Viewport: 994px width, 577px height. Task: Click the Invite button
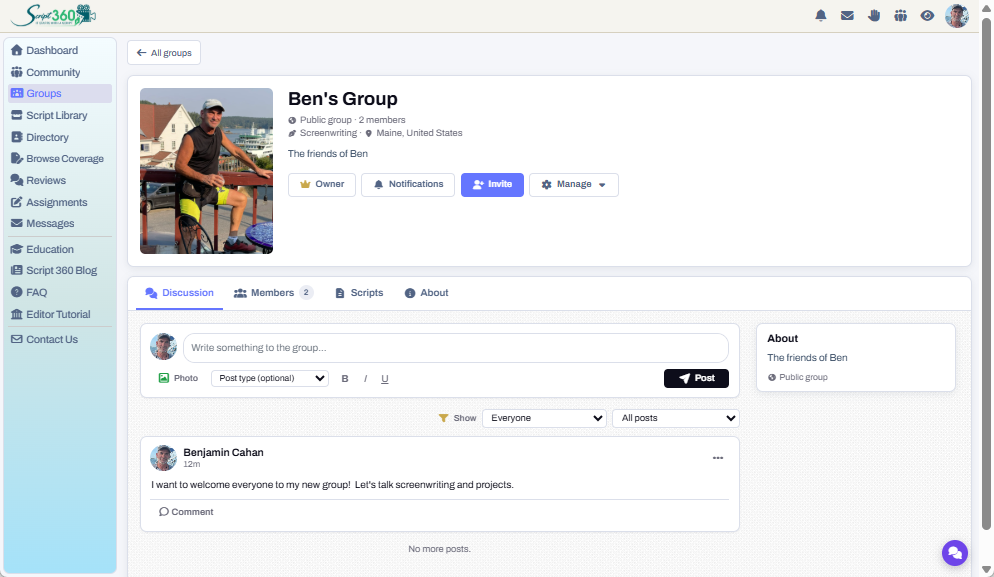493,185
